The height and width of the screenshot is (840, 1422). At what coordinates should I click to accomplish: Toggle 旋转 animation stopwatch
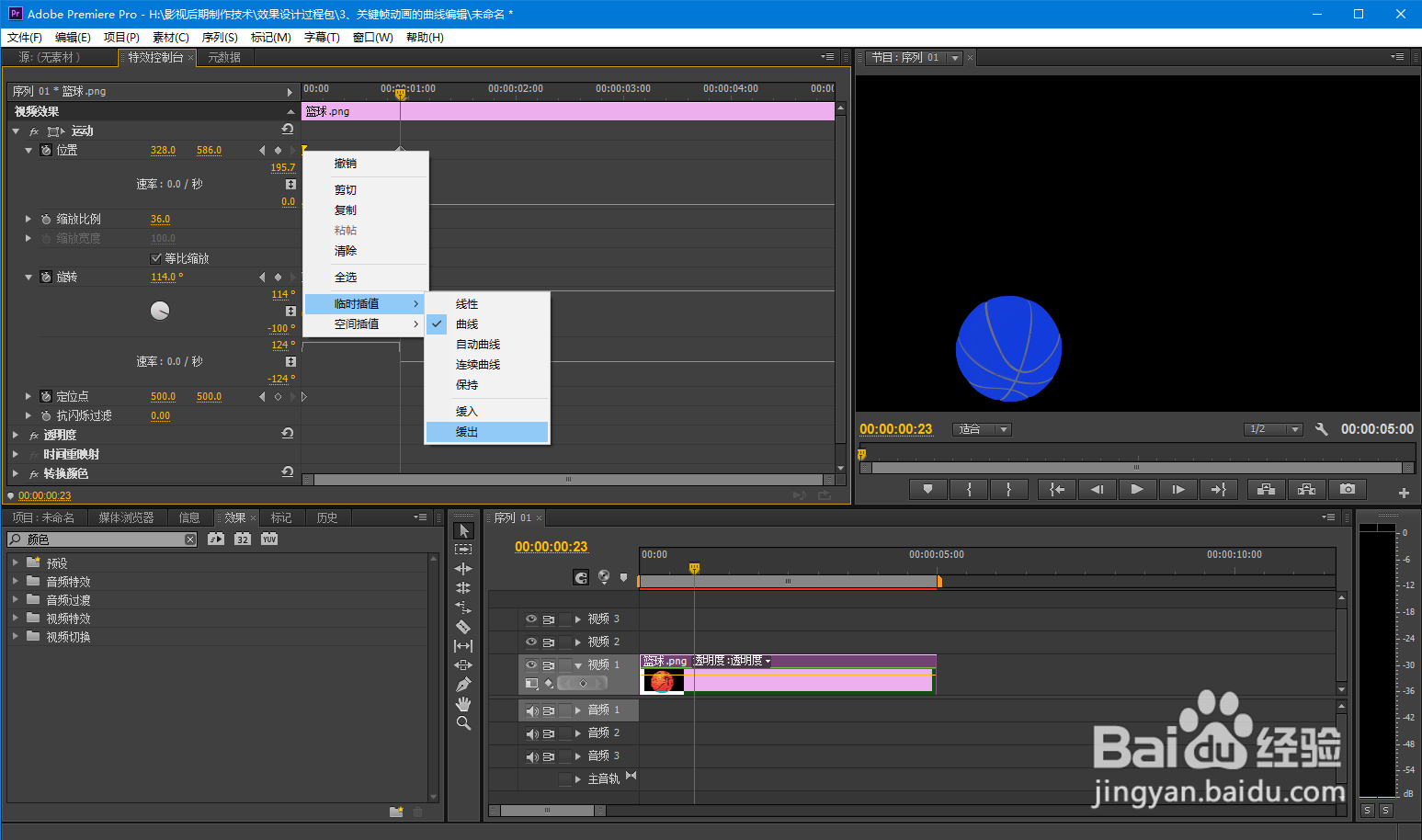(x=46, y=277)
